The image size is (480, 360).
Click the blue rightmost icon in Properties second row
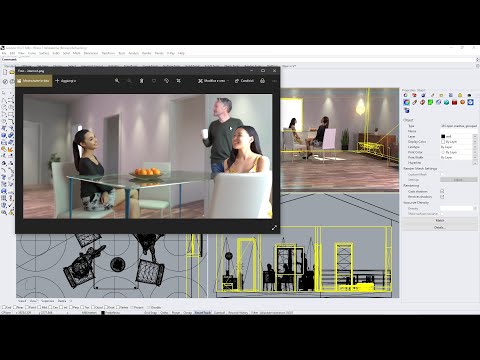point(470,102)
